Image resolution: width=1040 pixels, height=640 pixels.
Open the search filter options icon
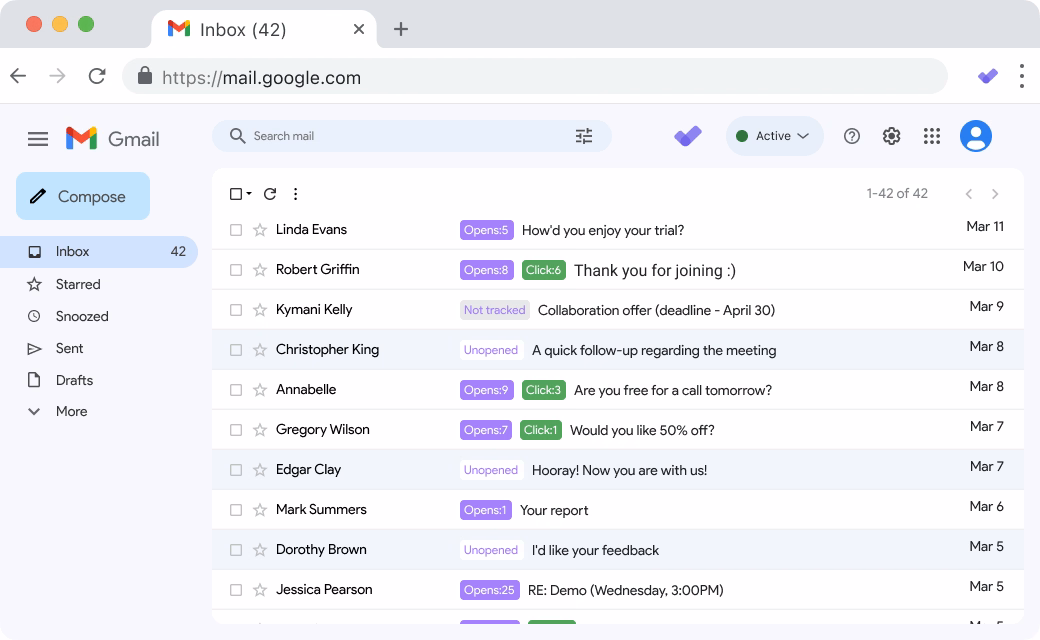point(584,136)
